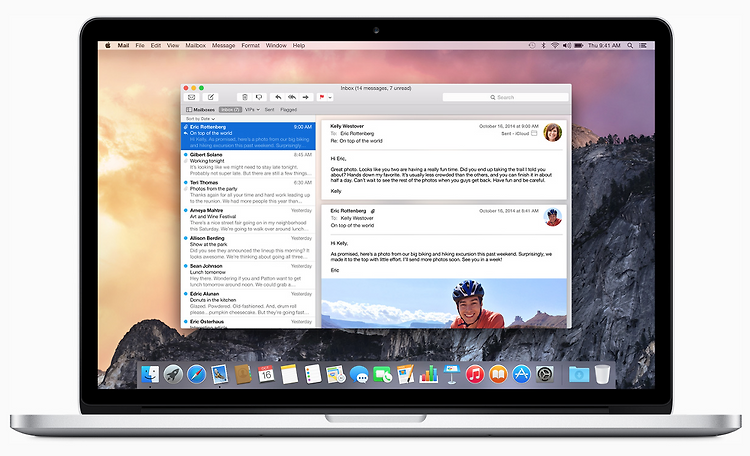750x456 pixels.
Task: Forward the message with the right-arrow icon
Action: (x=306, y=97)
